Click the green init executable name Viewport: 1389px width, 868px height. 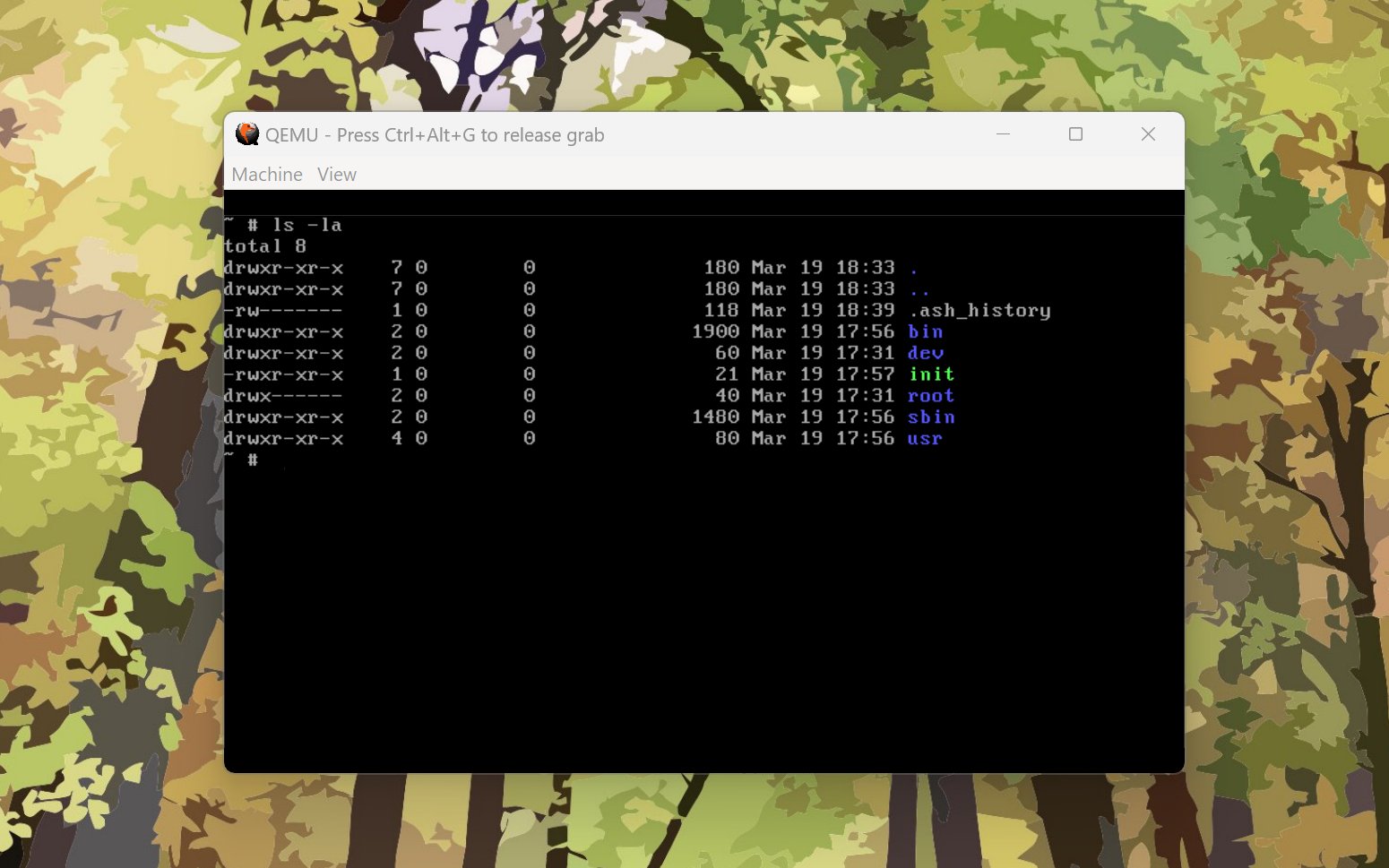(931, 374)
